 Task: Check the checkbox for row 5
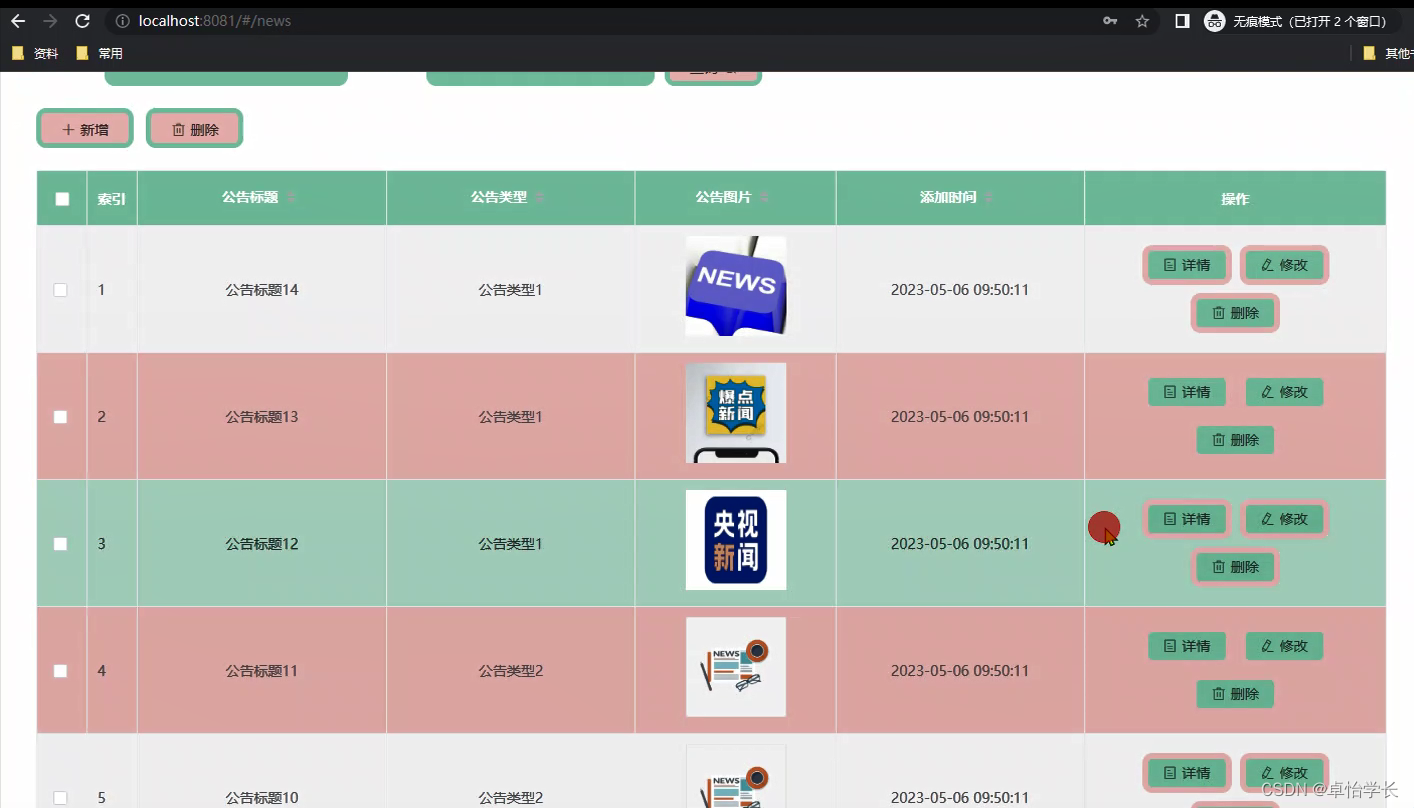coord(61,798)
